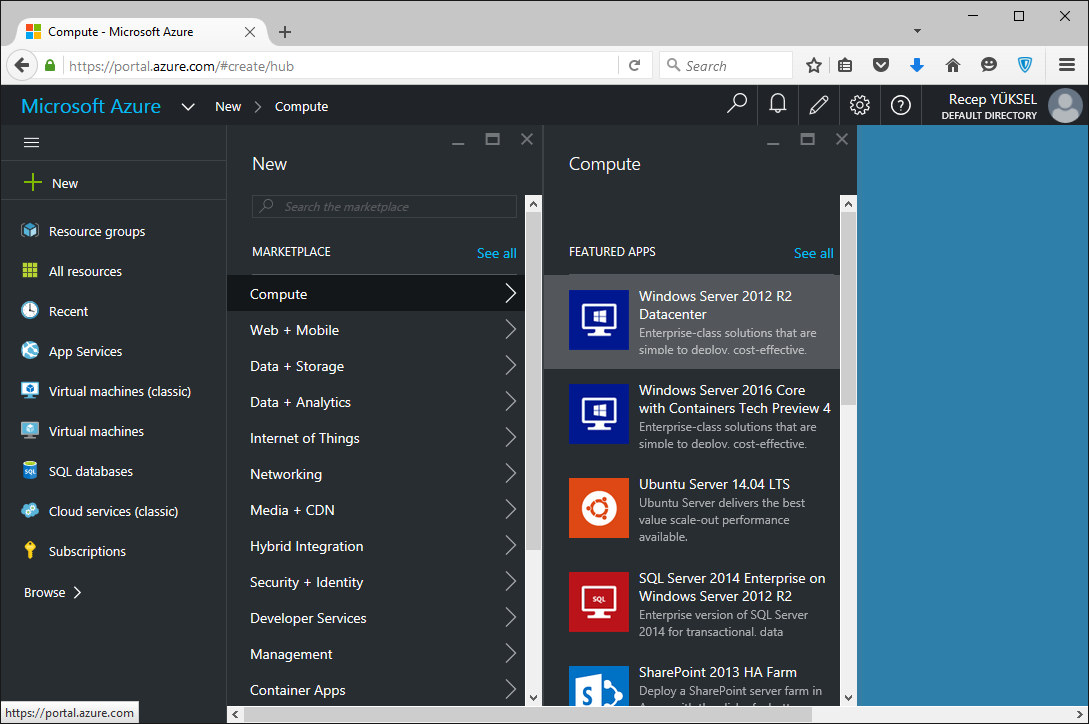This screenshot has width=1089, height=724.
Task: Focus the Search the marketplace field
Action: point(384,206)
